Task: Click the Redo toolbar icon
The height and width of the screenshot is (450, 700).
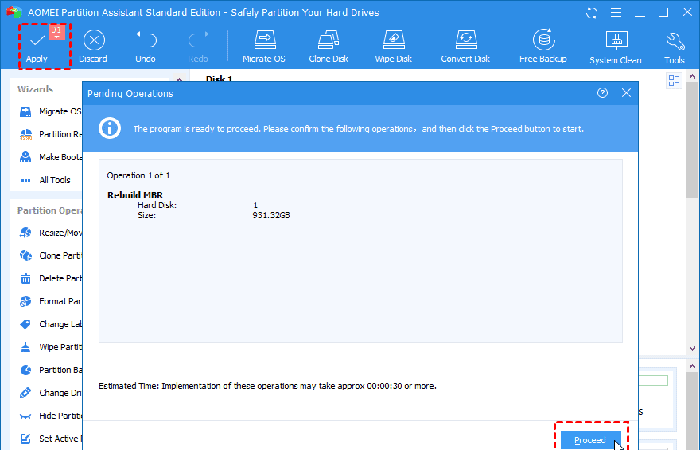Action: pos(198,46)
